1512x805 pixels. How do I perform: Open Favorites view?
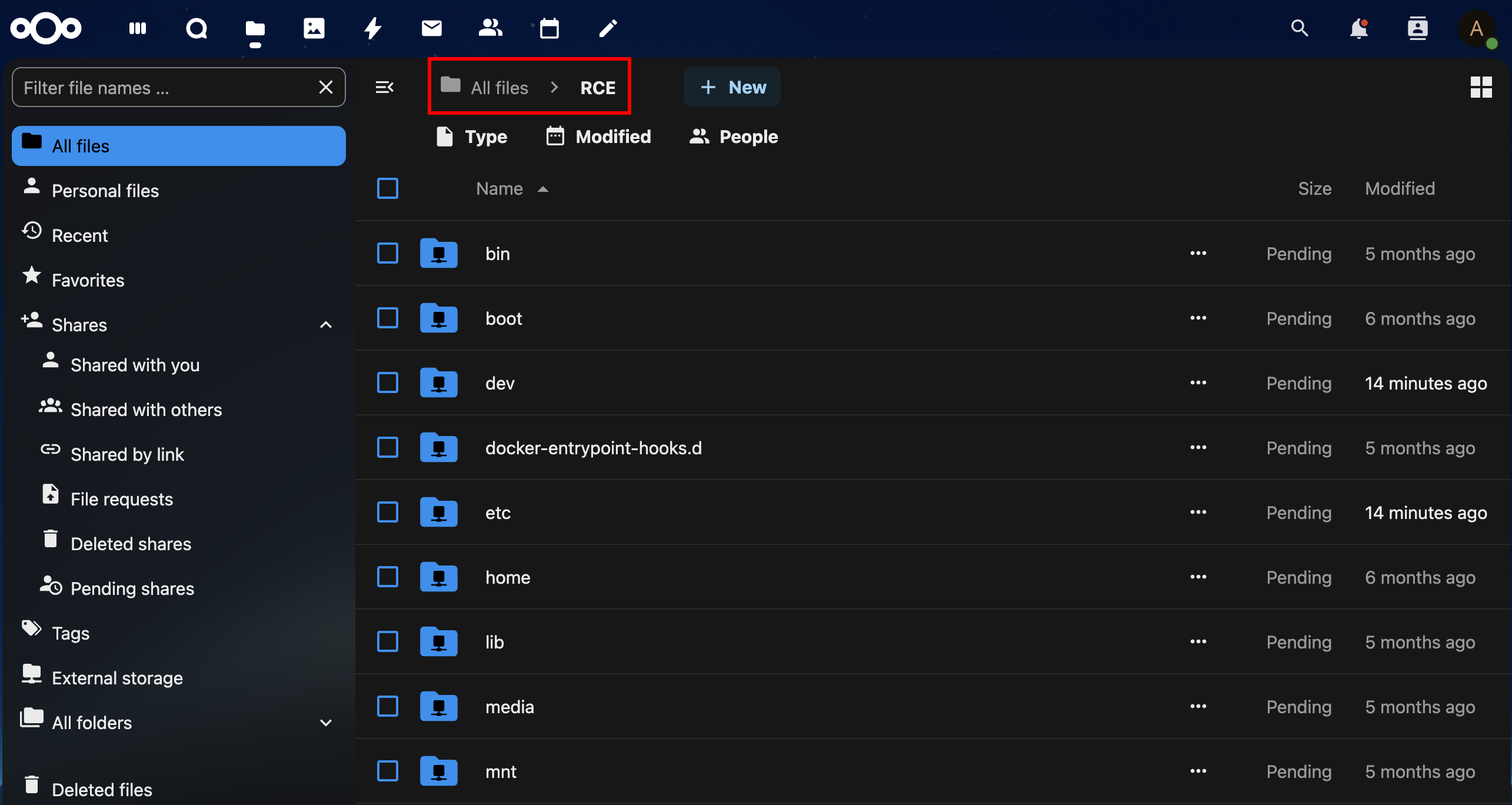click(x=179, y=280)
